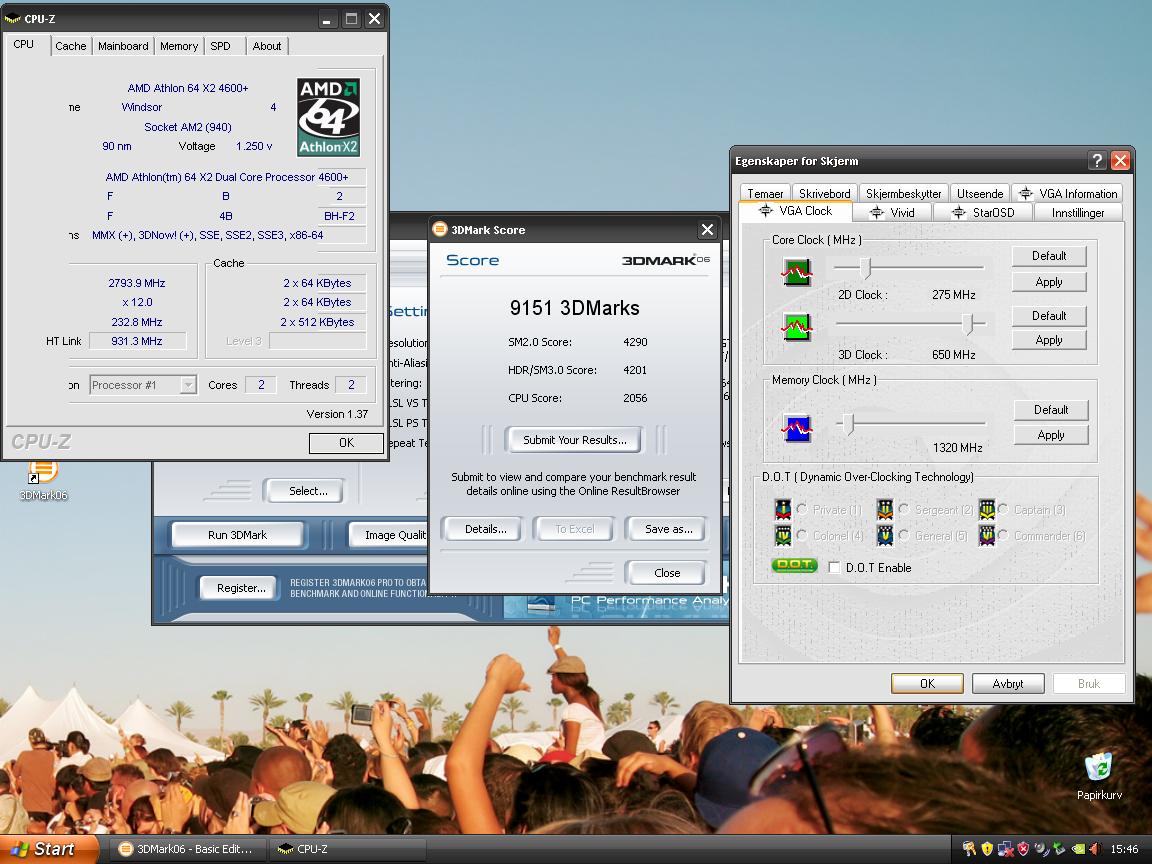This screenshot has width=1152, height=864.
Task: Click Apply for the Memory Clock
Action: tap(1051, 435)
